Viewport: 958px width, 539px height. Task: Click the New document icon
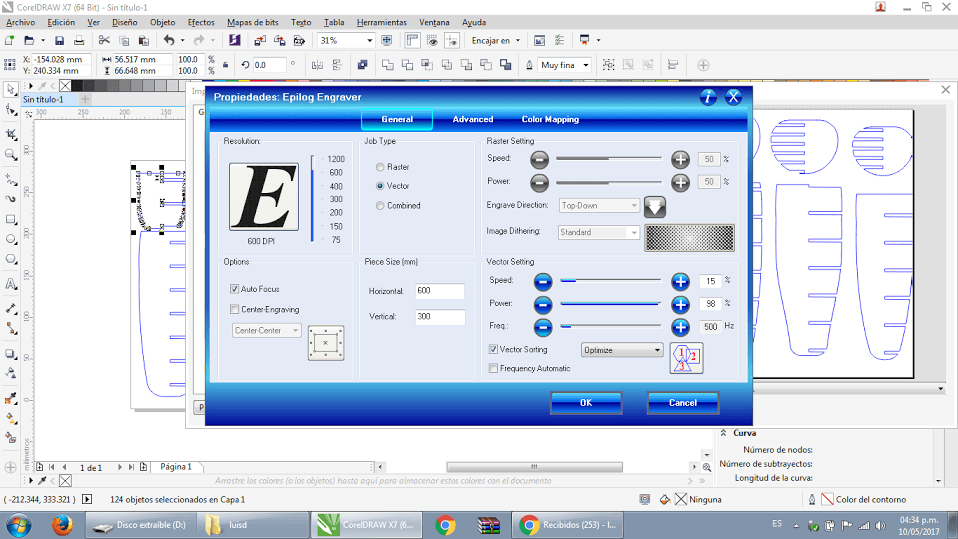[9, 40]
